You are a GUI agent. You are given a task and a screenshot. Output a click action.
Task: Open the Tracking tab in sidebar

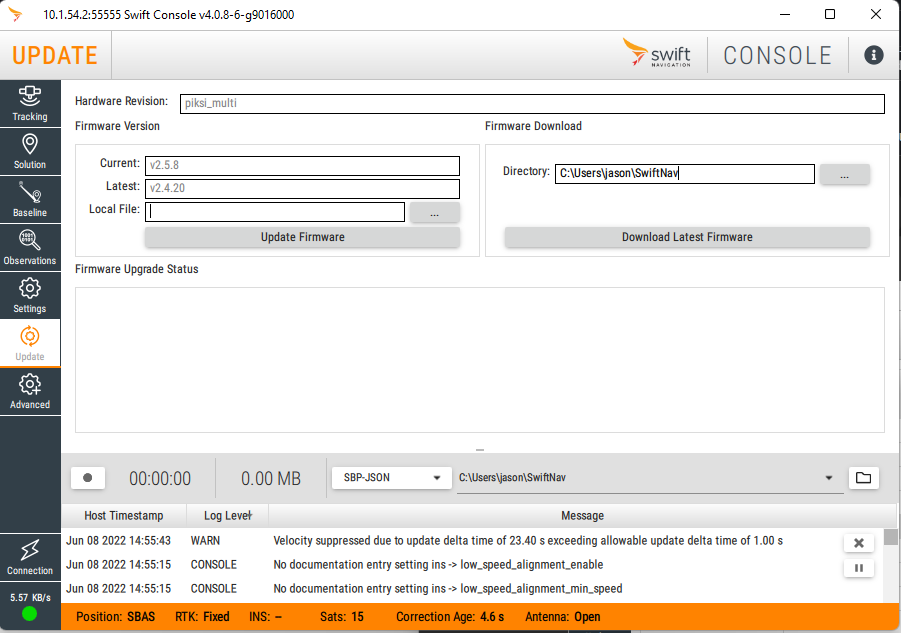(x=30, y=103)
